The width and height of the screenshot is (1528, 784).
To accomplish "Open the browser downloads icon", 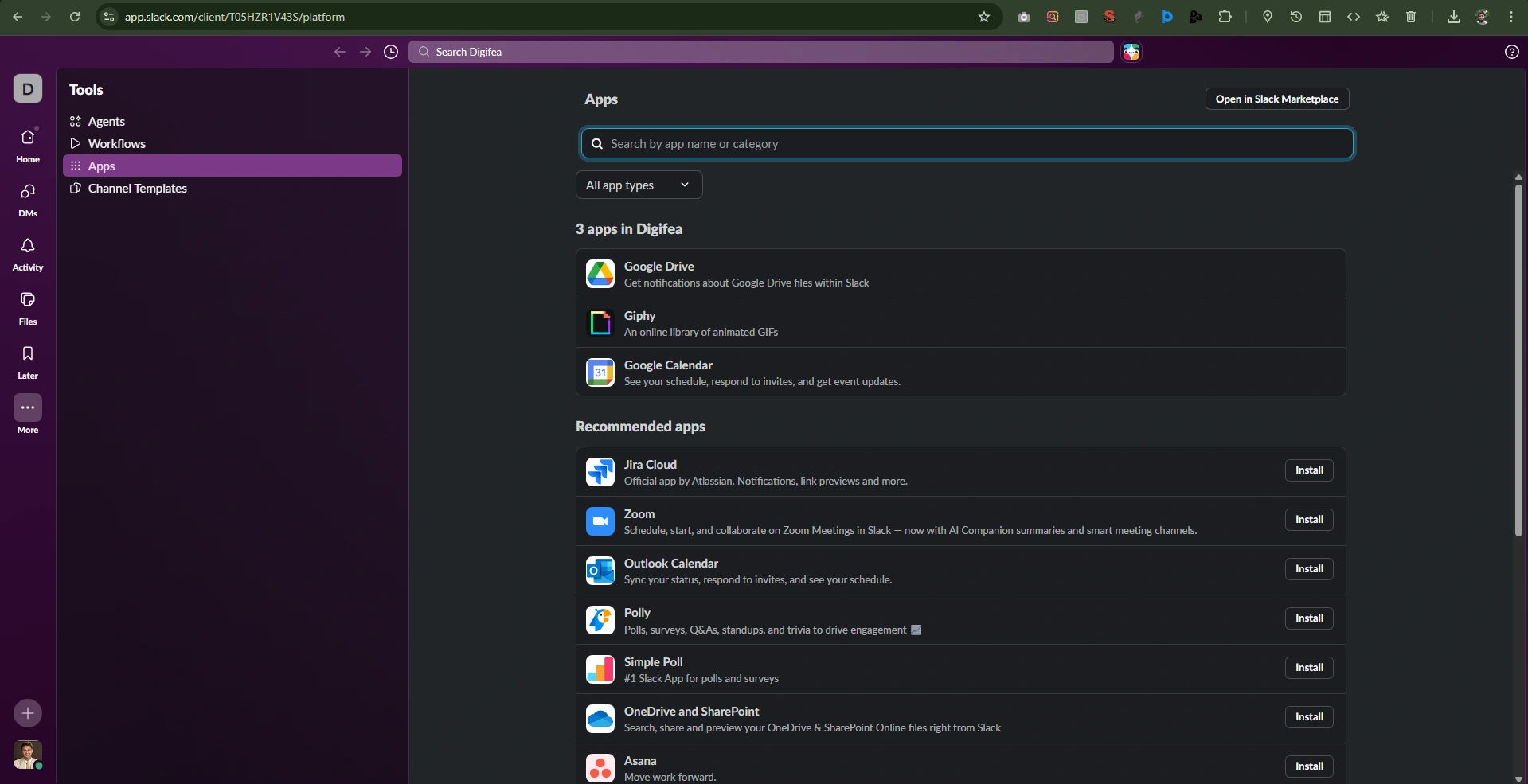I will click(x=1454, y=17).
